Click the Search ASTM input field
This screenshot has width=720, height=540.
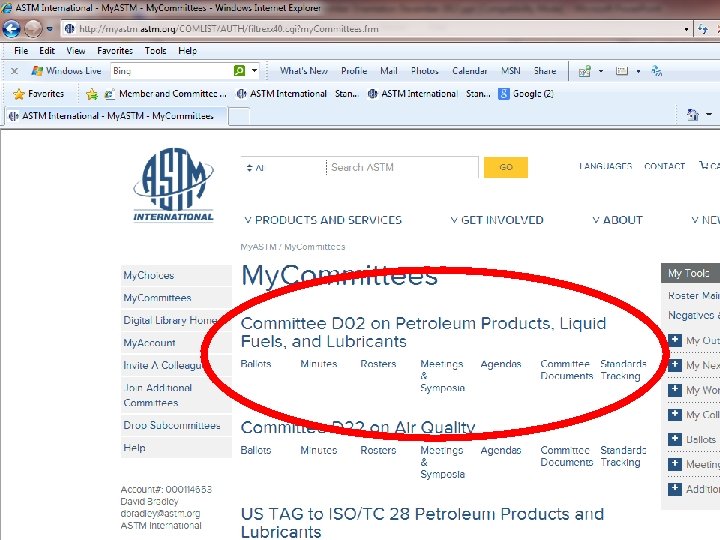[402, 167]
